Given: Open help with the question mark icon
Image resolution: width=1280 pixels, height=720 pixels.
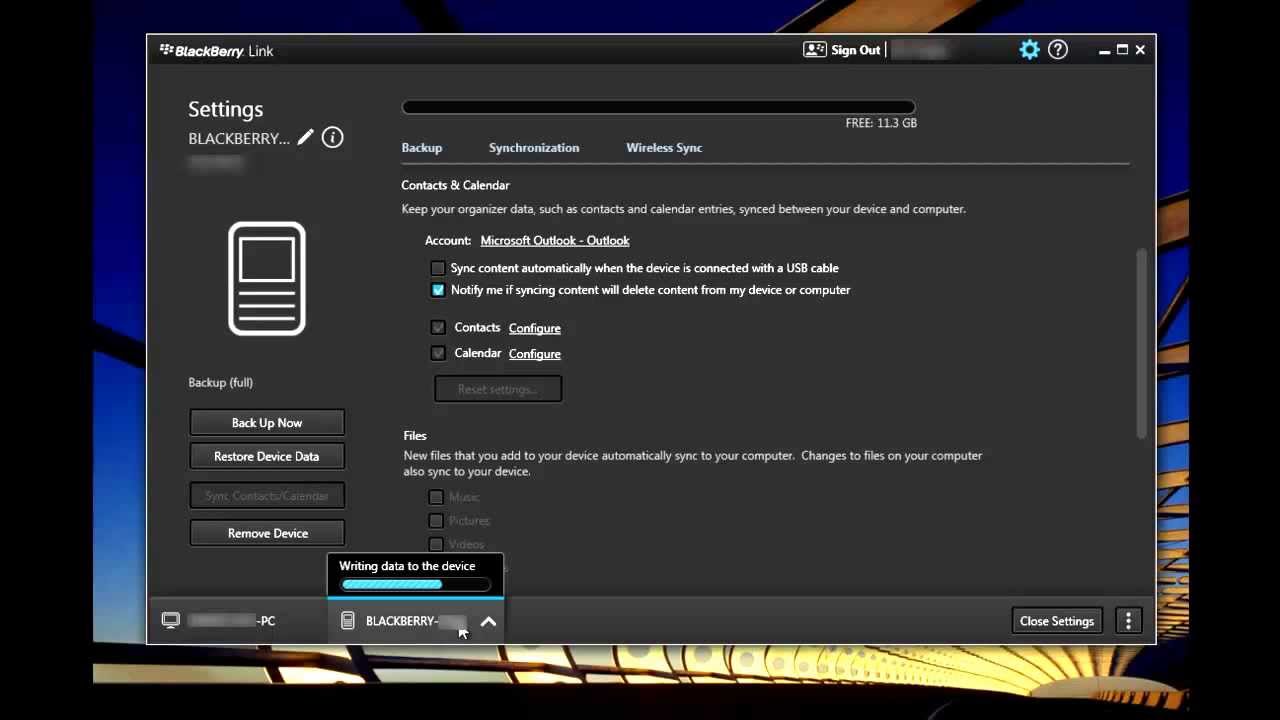Looking at the screenshot, I should (1058, 50).
